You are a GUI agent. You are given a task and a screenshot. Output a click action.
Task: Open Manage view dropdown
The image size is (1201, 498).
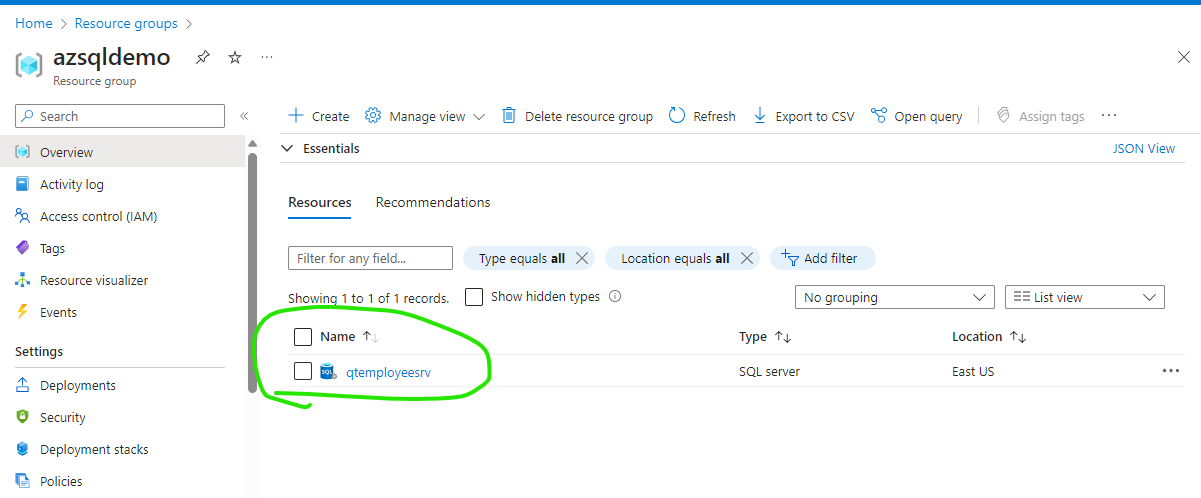pyautogui.click(x=425, y=116)
